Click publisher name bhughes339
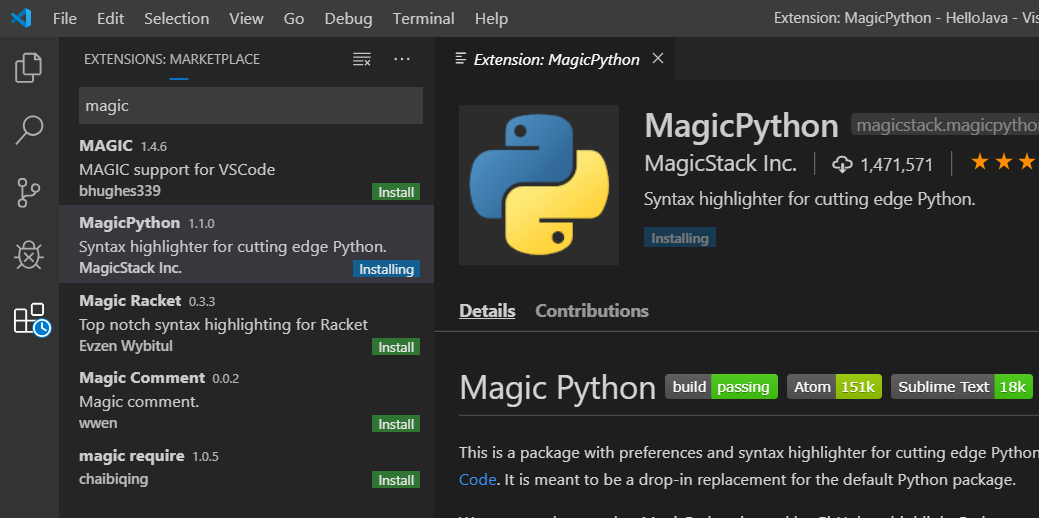1039x518 pixels. click(x=120, y=191)
